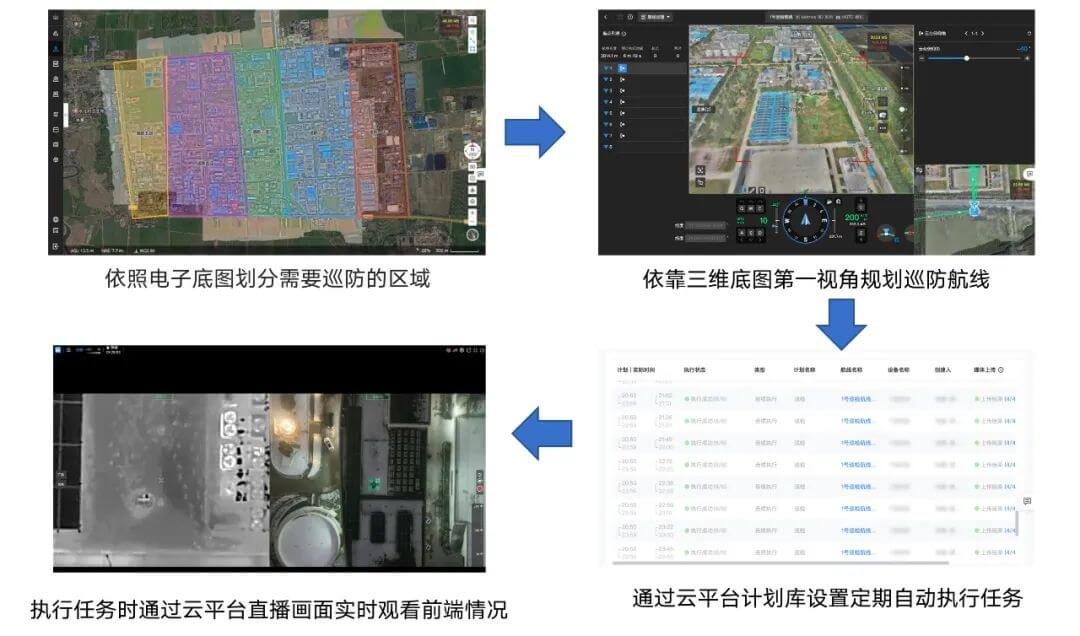Image resolution: width=1080 pixels, height=636 pixels.
Task: Select the yellow patrol zone on map
Action: pos(140,130)
